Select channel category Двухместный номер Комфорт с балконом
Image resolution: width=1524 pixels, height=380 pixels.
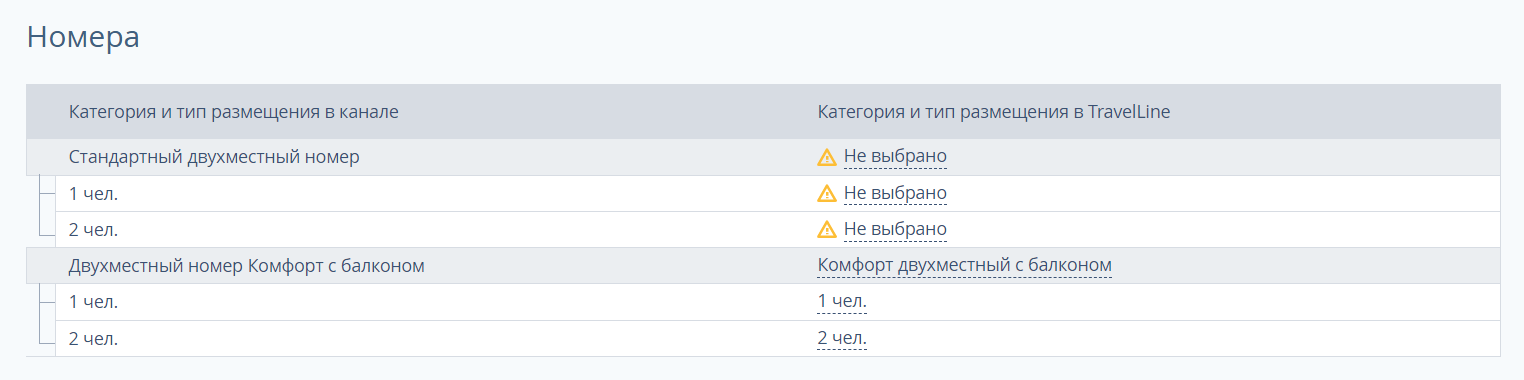coord(247,266)
